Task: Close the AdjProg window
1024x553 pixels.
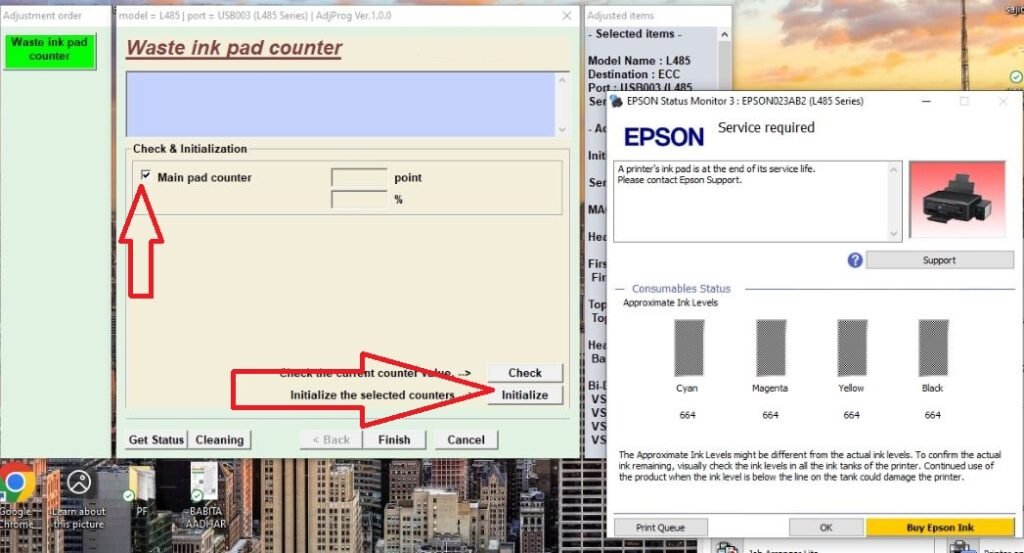Action: tap(566, 16)
